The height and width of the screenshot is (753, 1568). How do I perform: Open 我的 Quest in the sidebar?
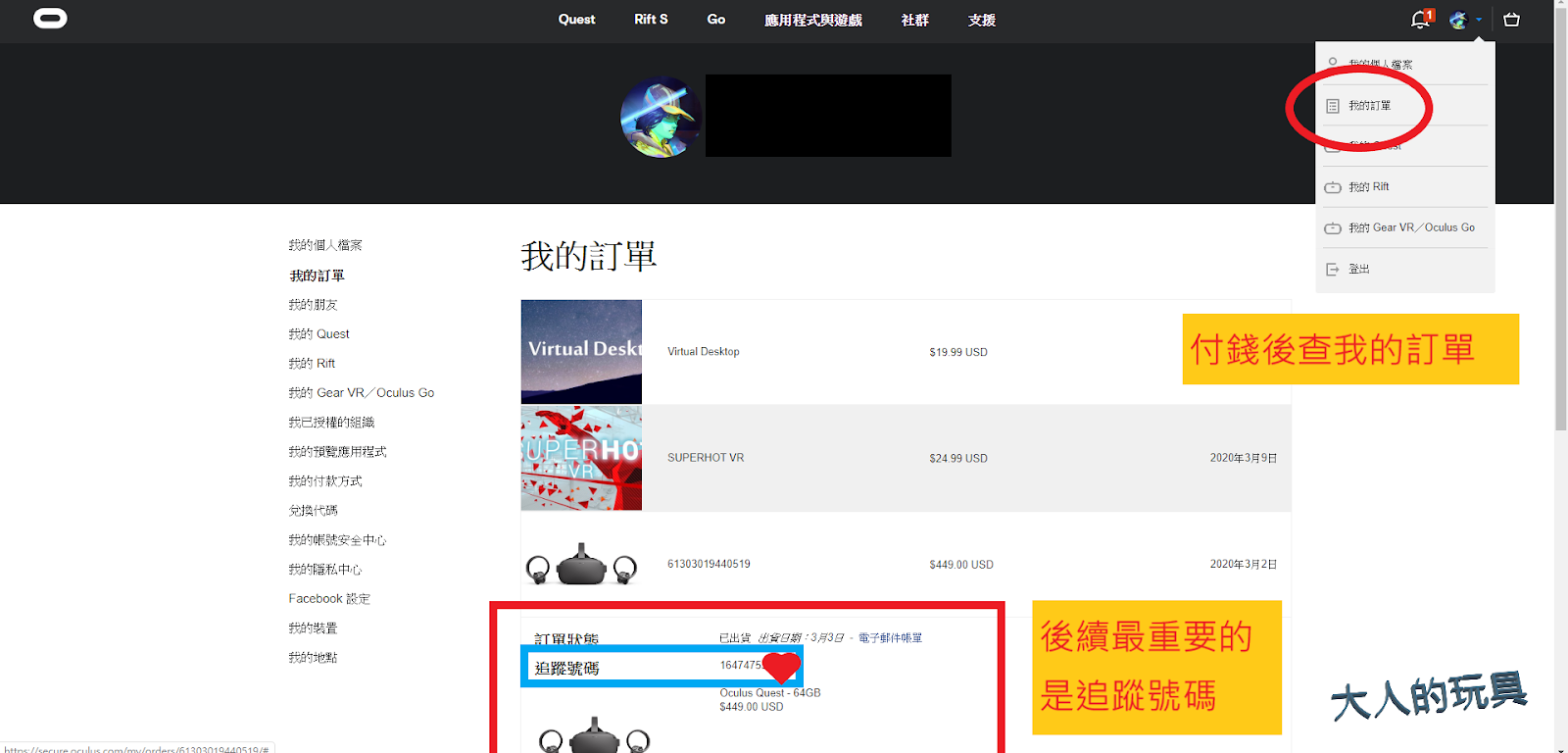[318, 334]
